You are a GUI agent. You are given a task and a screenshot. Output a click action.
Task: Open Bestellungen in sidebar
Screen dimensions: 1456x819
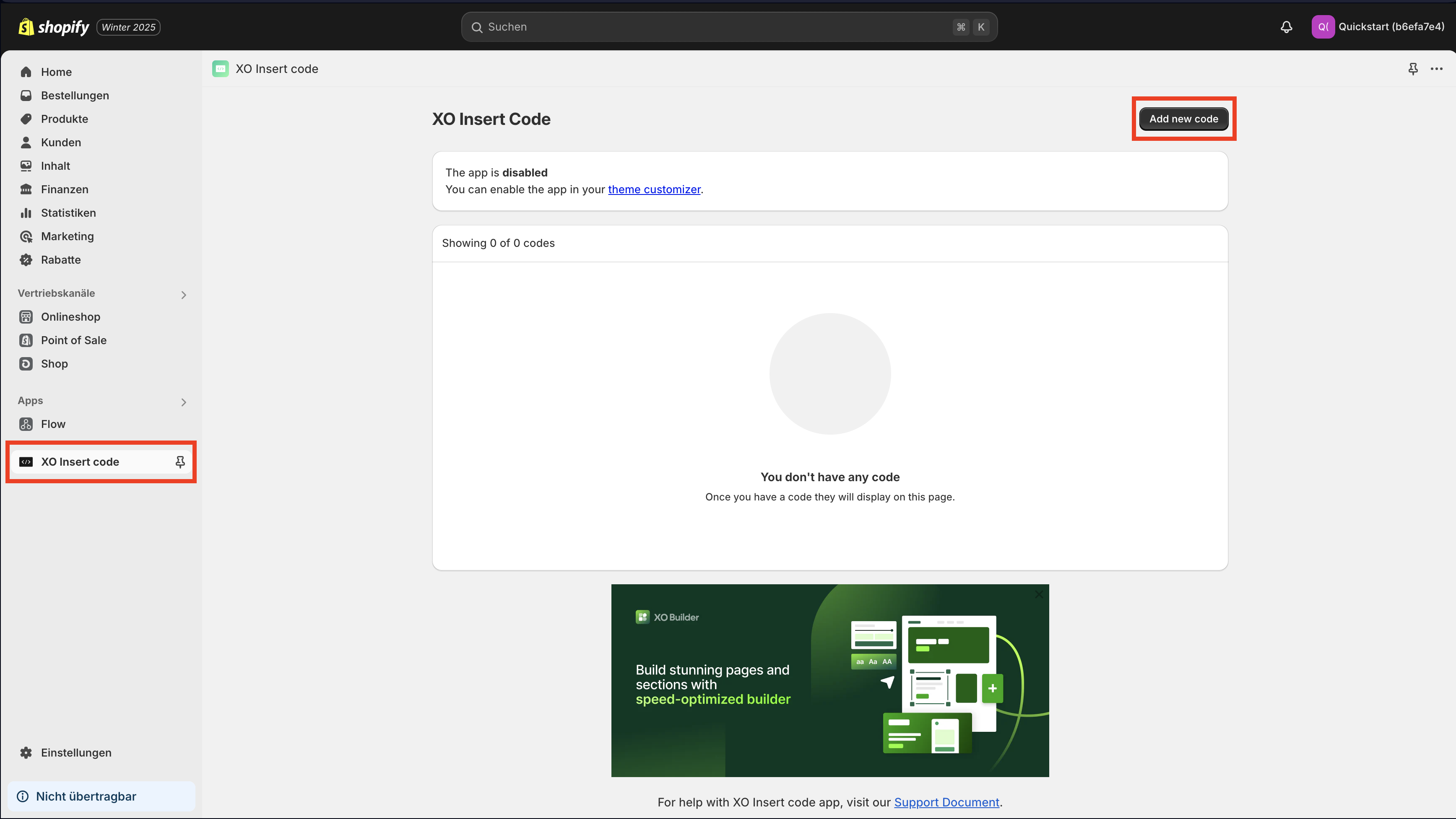[101, 96]
